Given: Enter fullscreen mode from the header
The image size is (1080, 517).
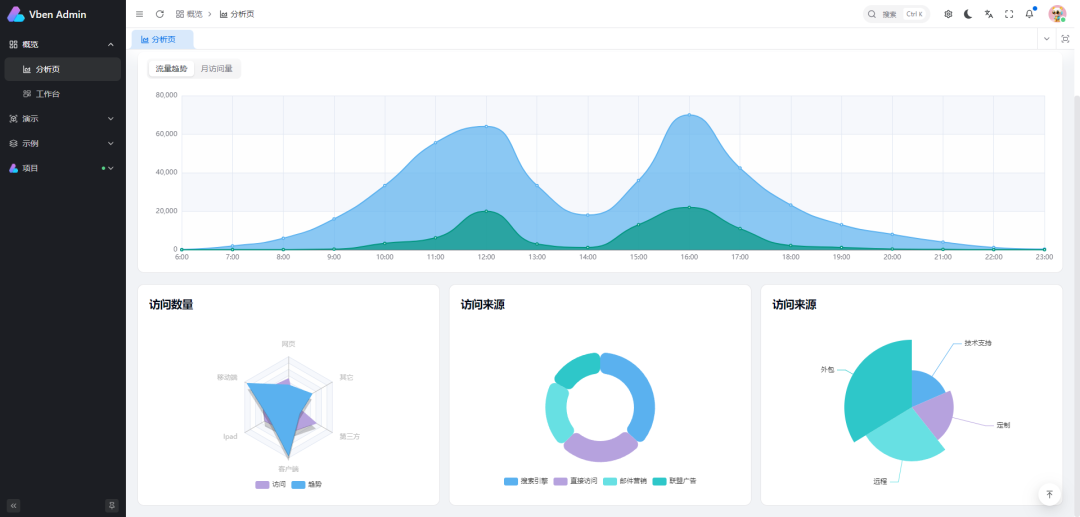Looking at the screenshot, I should pos(1008,14).
